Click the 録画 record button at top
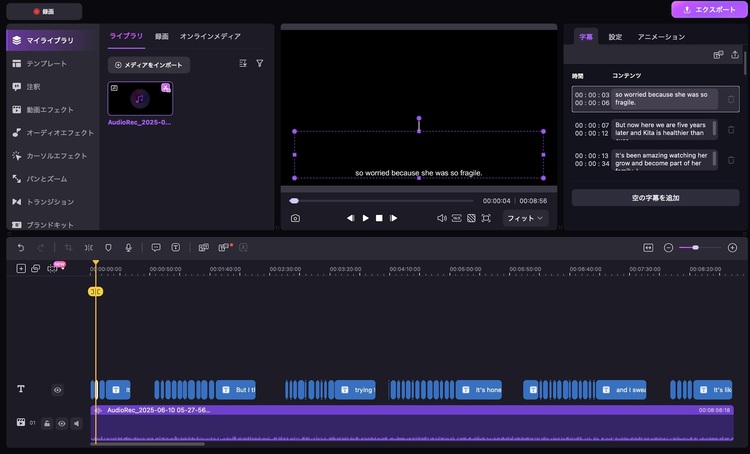Viewport: 750px width, 454px height. coord(44,11)
